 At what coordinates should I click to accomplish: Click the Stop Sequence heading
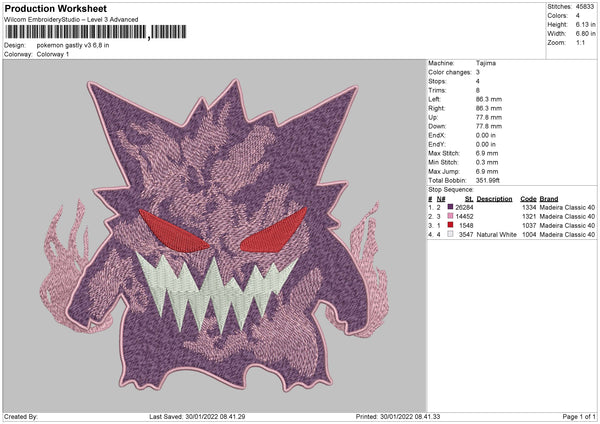(x=450, y=188)
